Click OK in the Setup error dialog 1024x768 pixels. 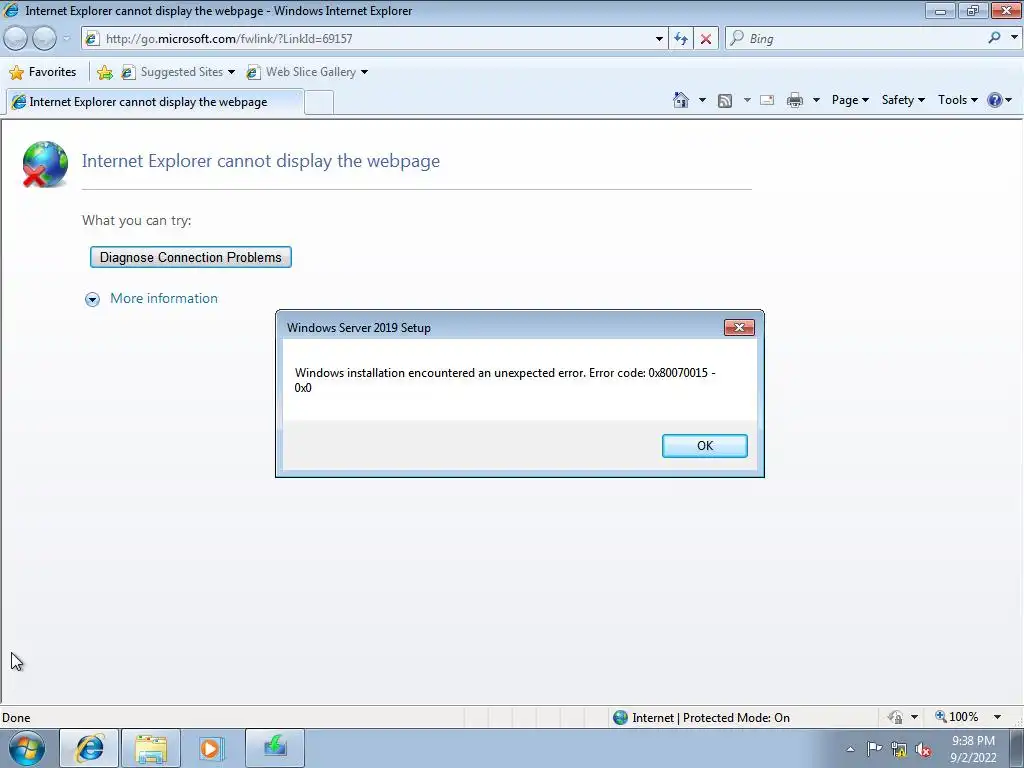705,445
